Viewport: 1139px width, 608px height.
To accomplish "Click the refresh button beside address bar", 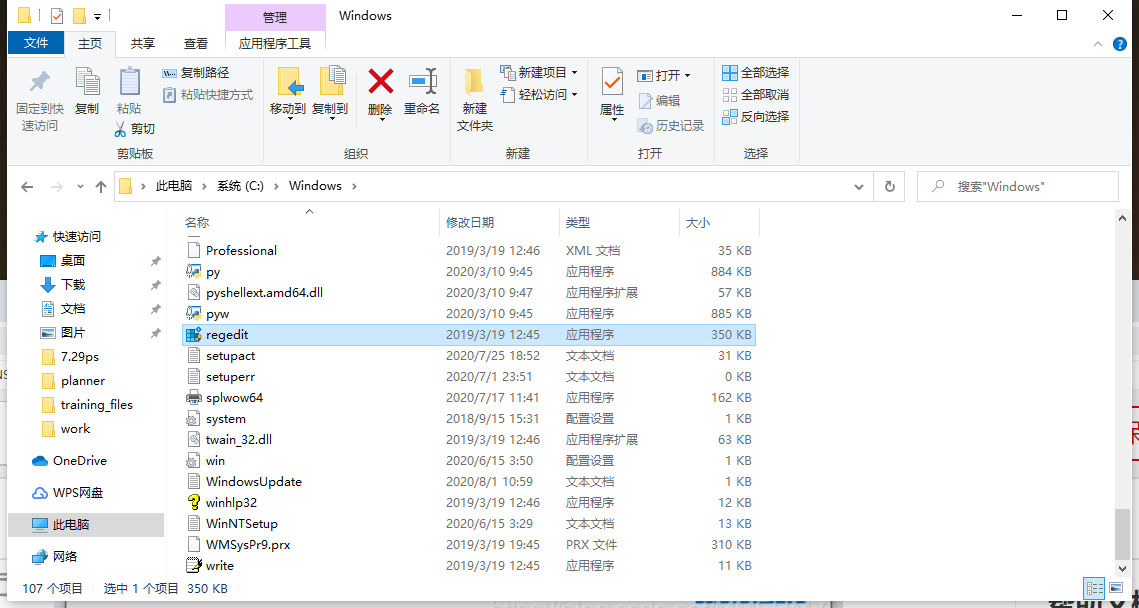I will (x=890, y=186).
